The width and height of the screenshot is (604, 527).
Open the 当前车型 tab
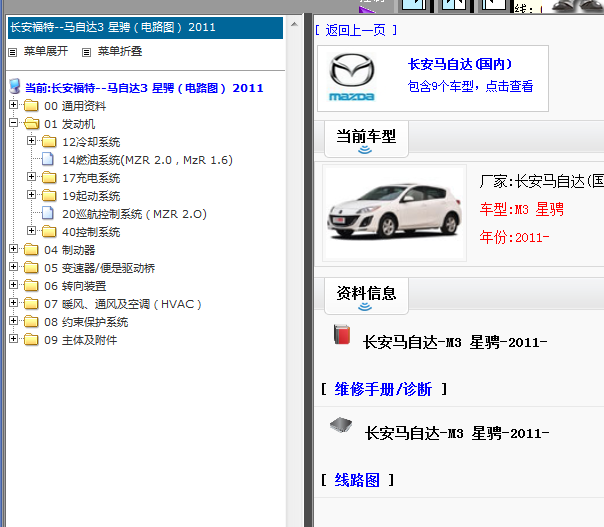pos(366,139)
